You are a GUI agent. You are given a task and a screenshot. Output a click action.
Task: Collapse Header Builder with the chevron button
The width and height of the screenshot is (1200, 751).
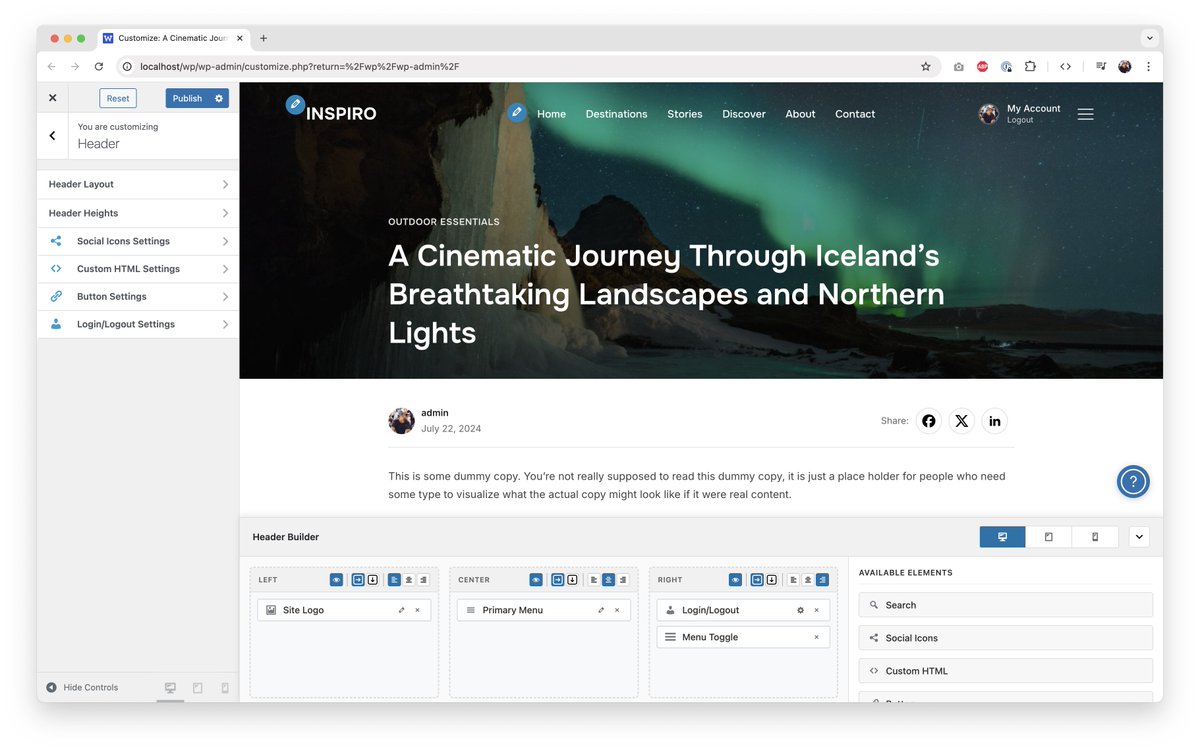click(1139, 537)
